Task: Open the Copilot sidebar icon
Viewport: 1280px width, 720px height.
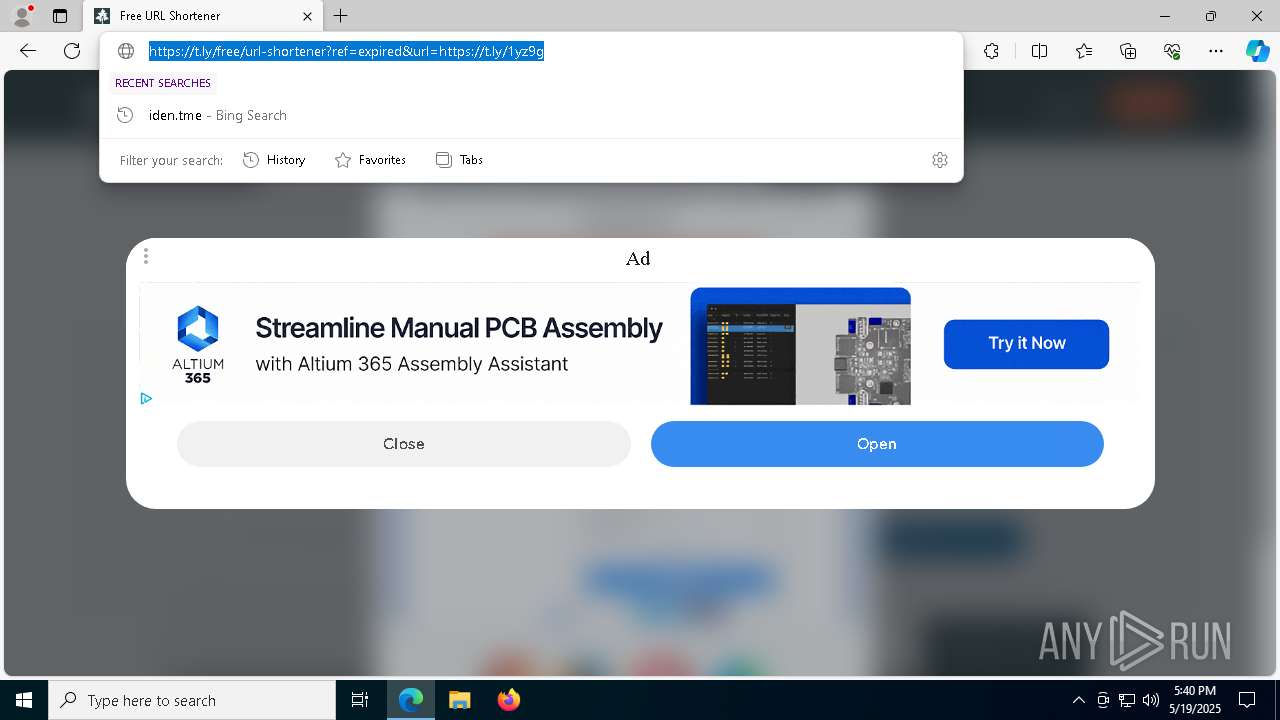Action: 1257,51
